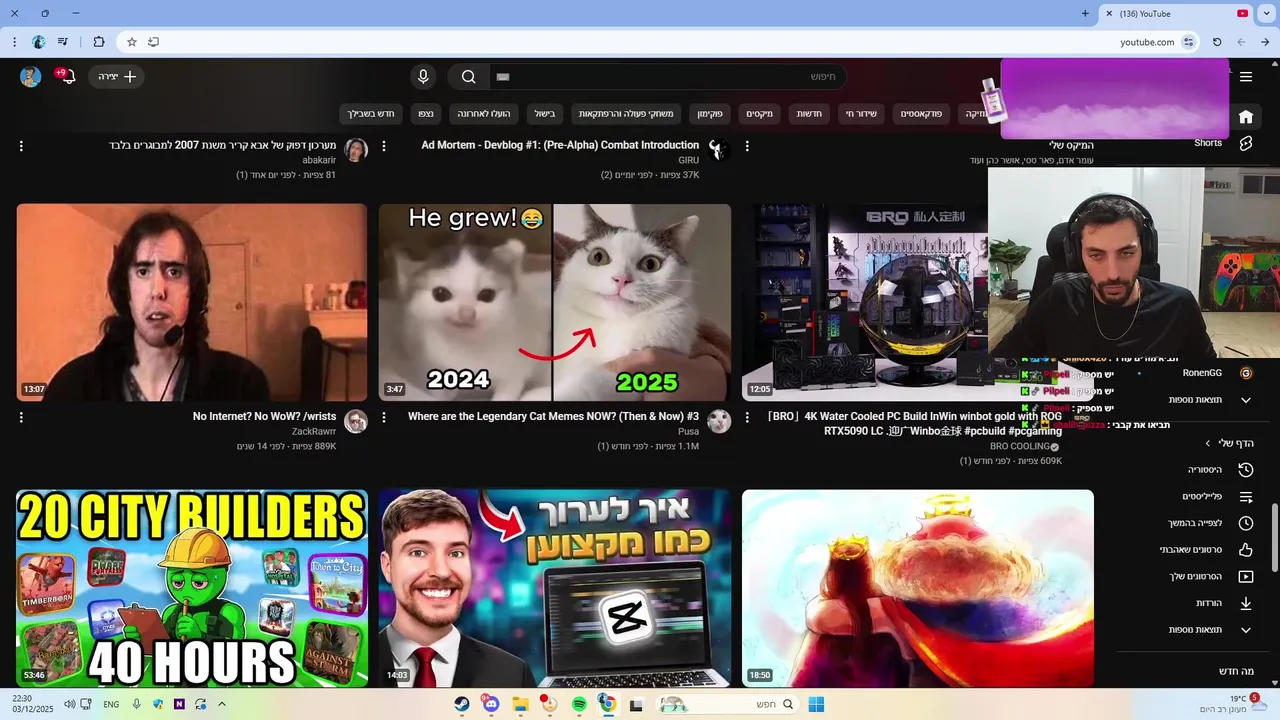
Task: Go to YouTube Home via house icon
Action: tap(1246, 116)
